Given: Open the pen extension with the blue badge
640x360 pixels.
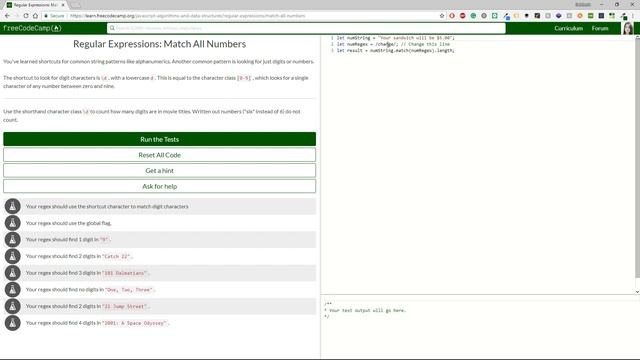Looking at the screenshot, I should (507, 16).
